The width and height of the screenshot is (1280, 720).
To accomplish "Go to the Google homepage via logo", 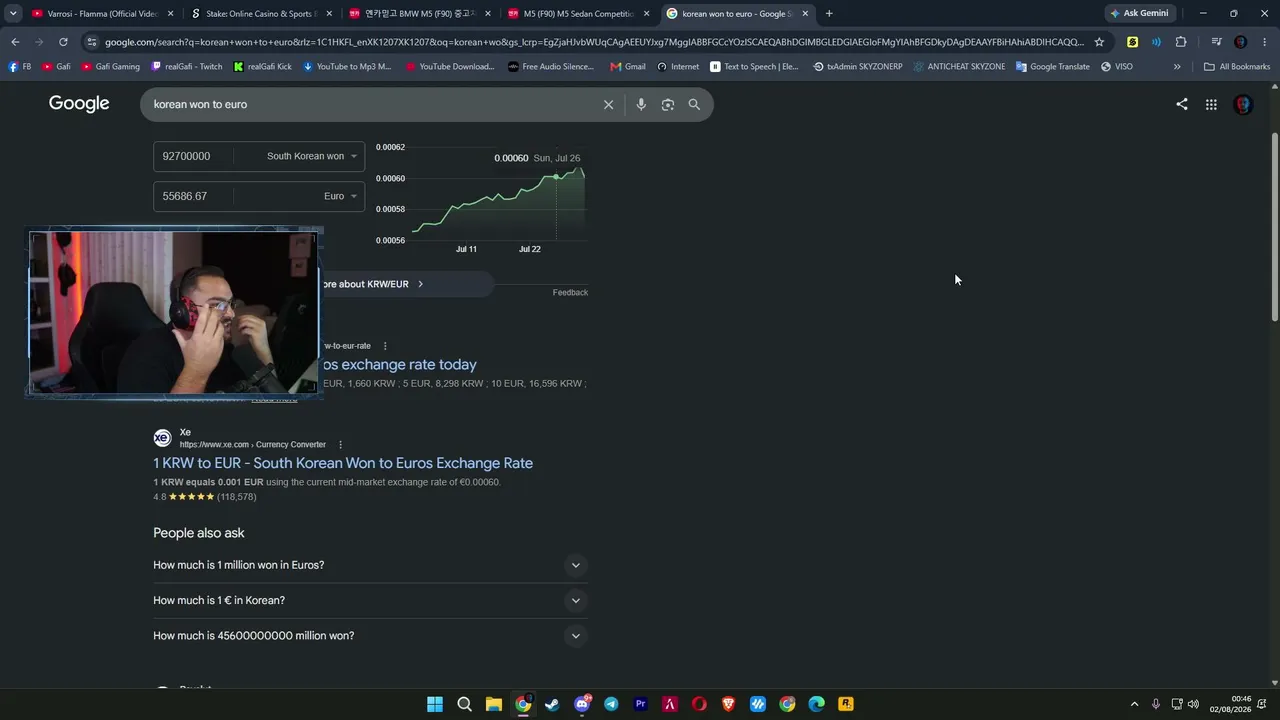I will point(79,104).
